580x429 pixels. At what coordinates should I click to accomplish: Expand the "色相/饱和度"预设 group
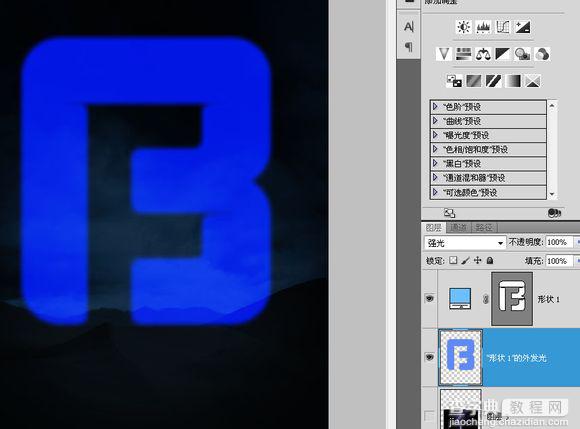[435, 149]
